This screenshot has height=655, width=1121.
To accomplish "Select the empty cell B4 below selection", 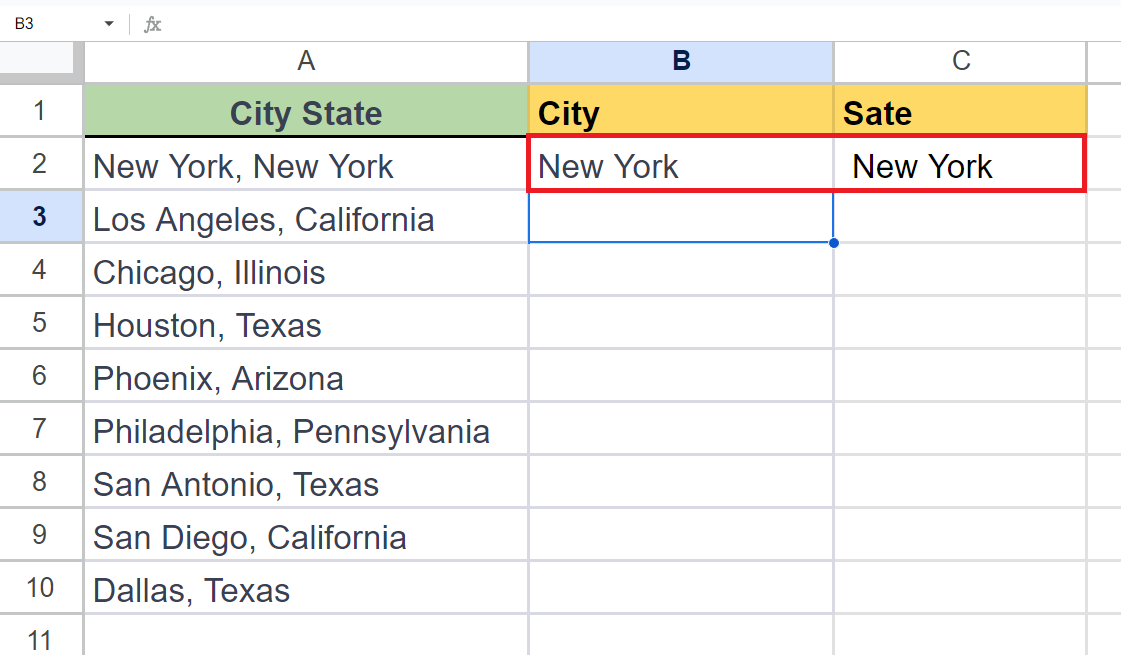I will click(x=680, y=271).
